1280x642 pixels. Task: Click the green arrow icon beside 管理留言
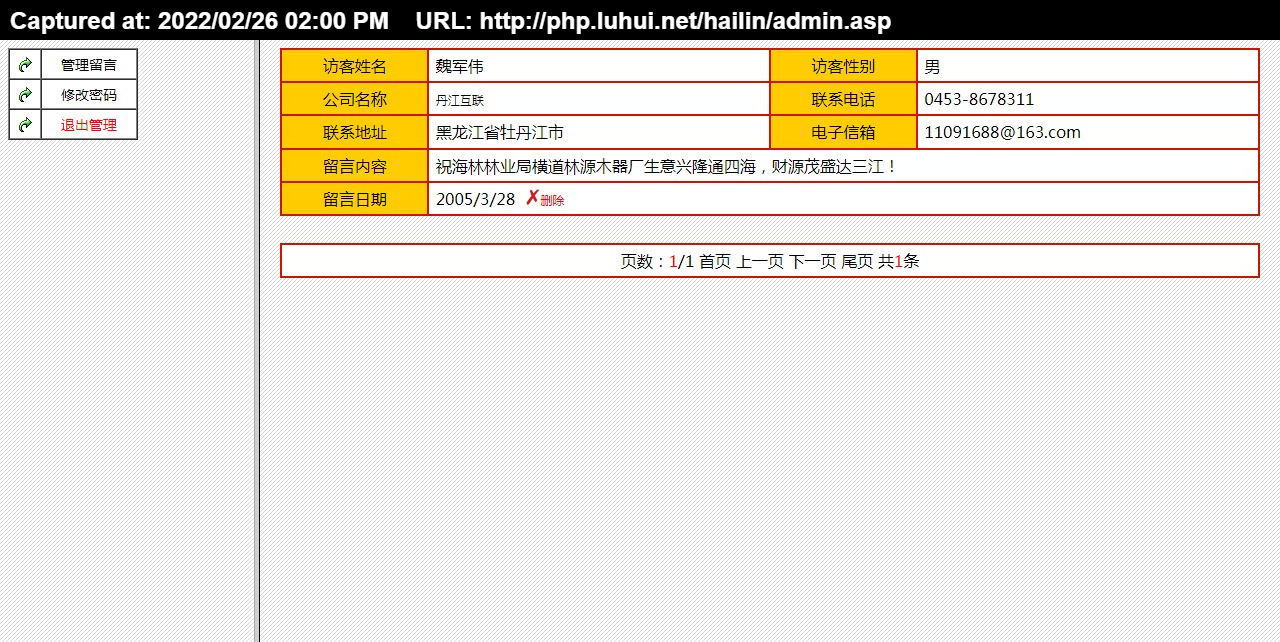(x=25, y=65)
